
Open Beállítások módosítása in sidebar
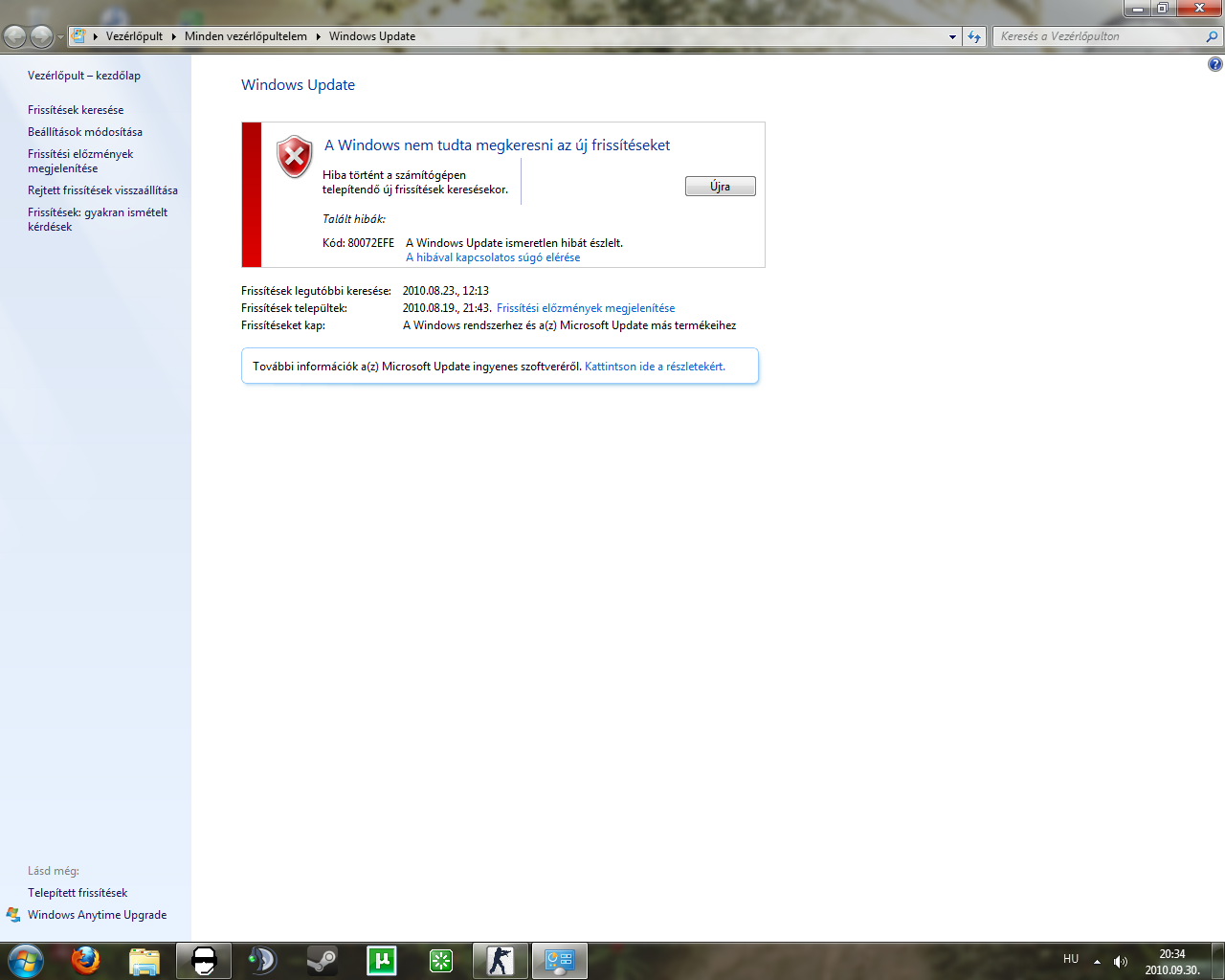[85, 132]
